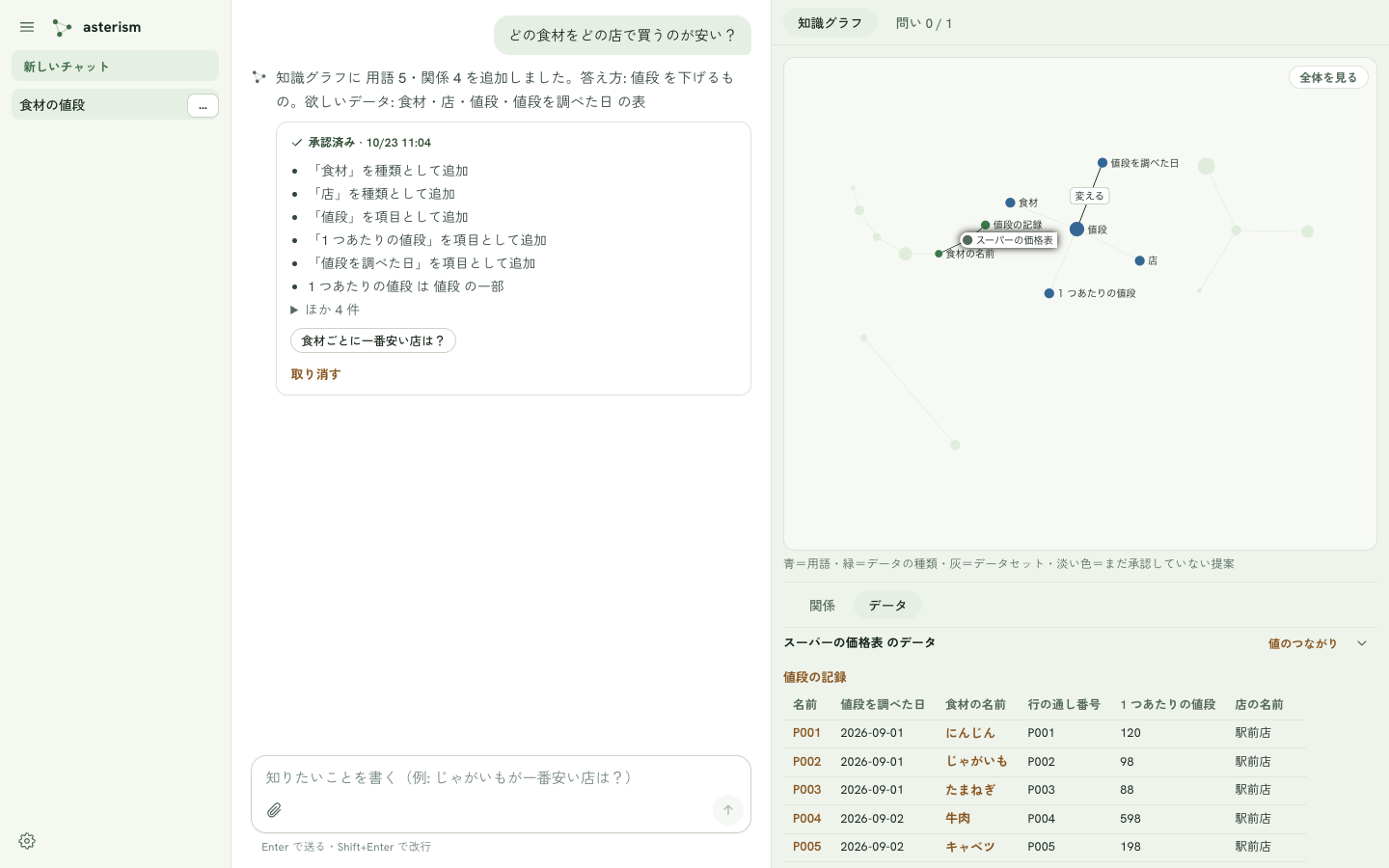The image size is (1389, 868).
Task: Open record P004 link
Action: click(806, 819)
